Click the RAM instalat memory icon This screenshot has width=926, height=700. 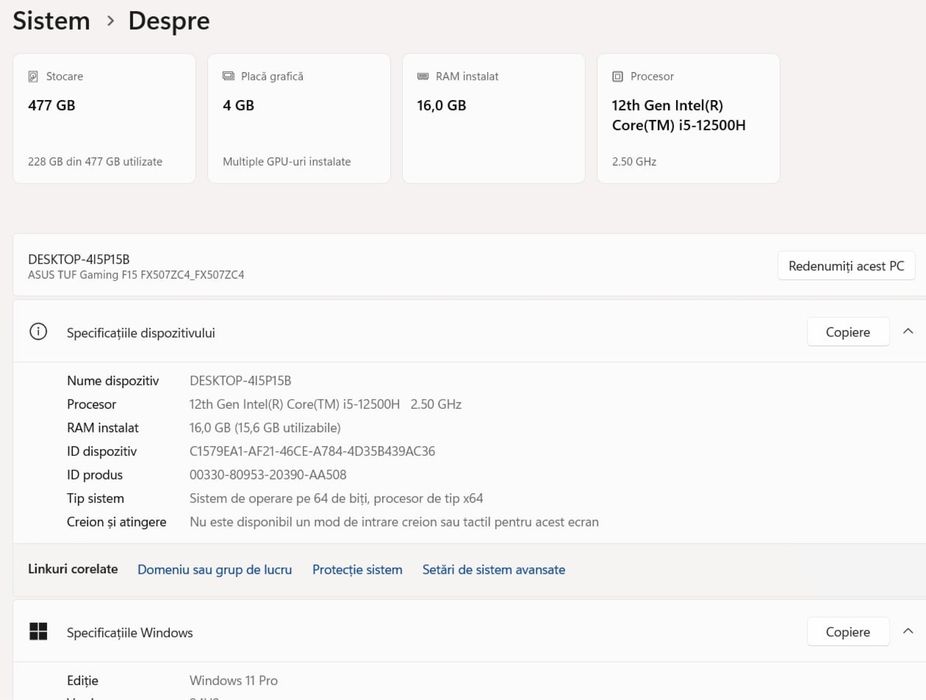click(423, 76)
